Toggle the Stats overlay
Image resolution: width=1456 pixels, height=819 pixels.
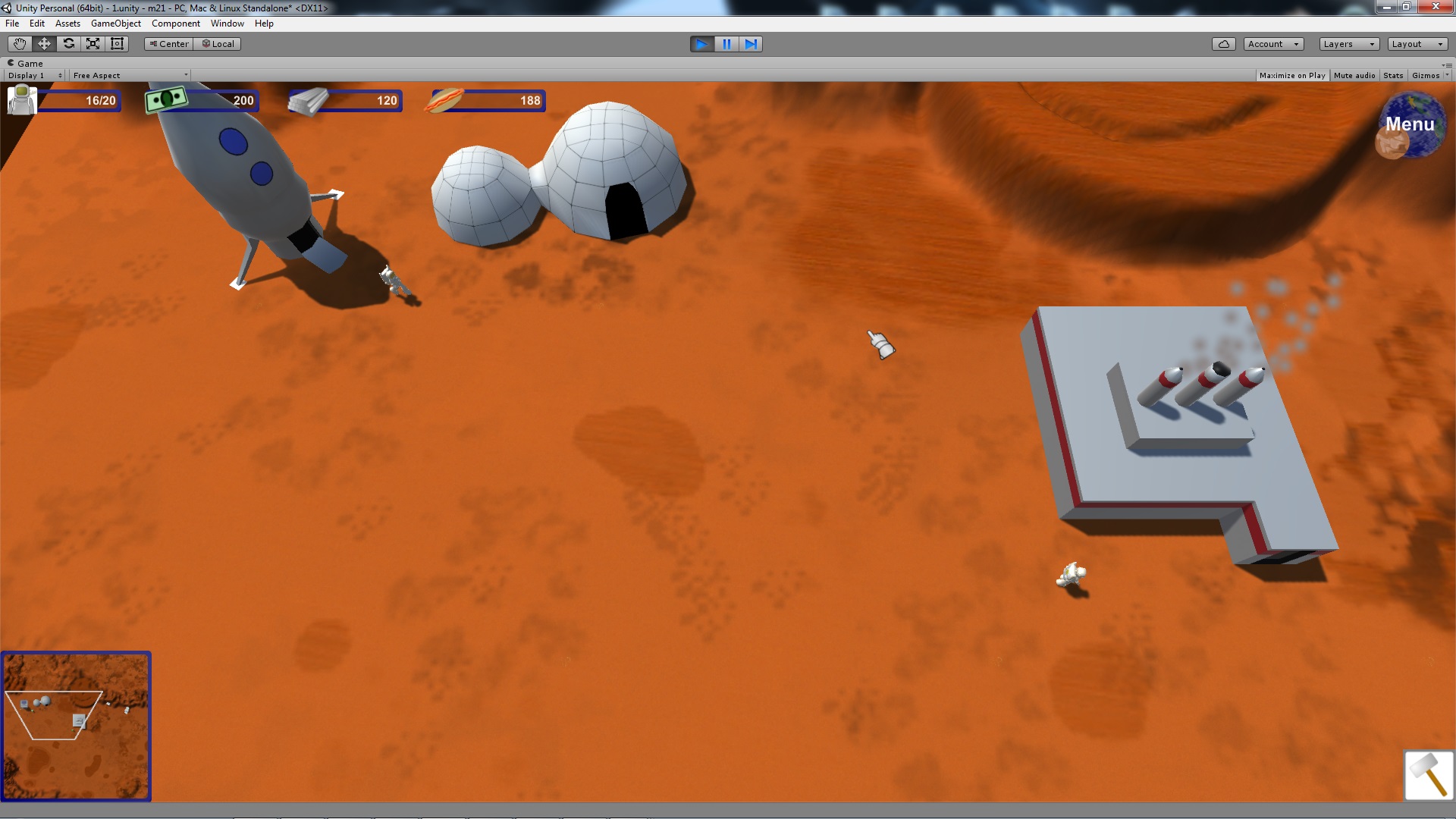pyautogui.click(x=1393, y=75)
